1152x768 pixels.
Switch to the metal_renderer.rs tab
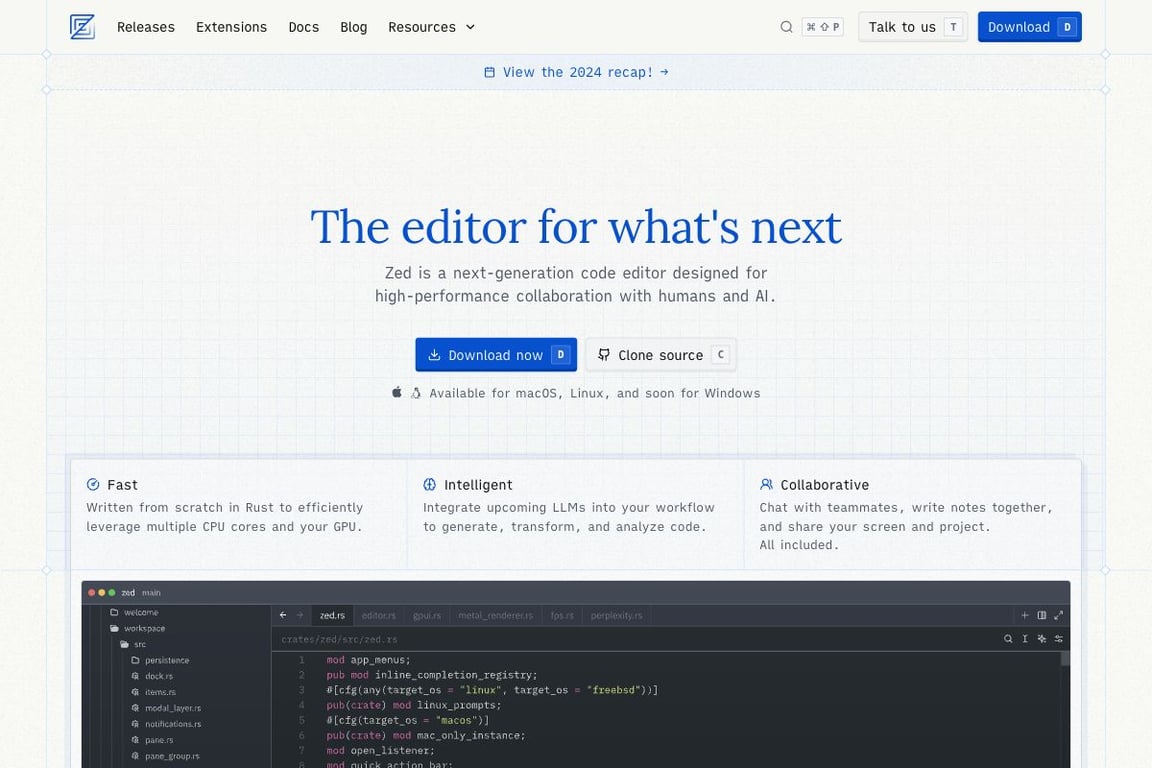click(x=495, y=615)
